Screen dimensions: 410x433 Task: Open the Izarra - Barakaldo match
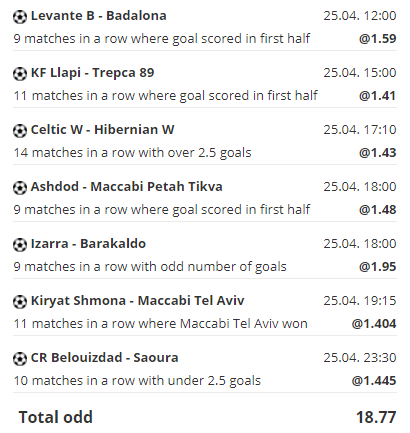(x=88, y=244)
